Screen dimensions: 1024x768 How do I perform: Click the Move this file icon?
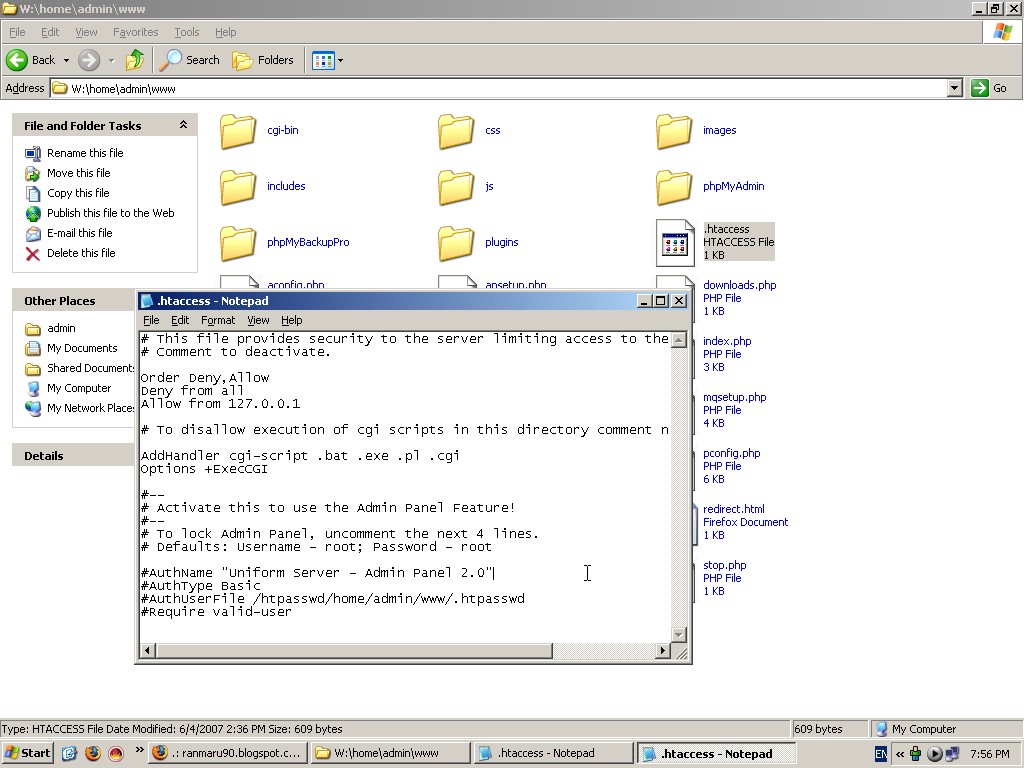pos(33,174)
